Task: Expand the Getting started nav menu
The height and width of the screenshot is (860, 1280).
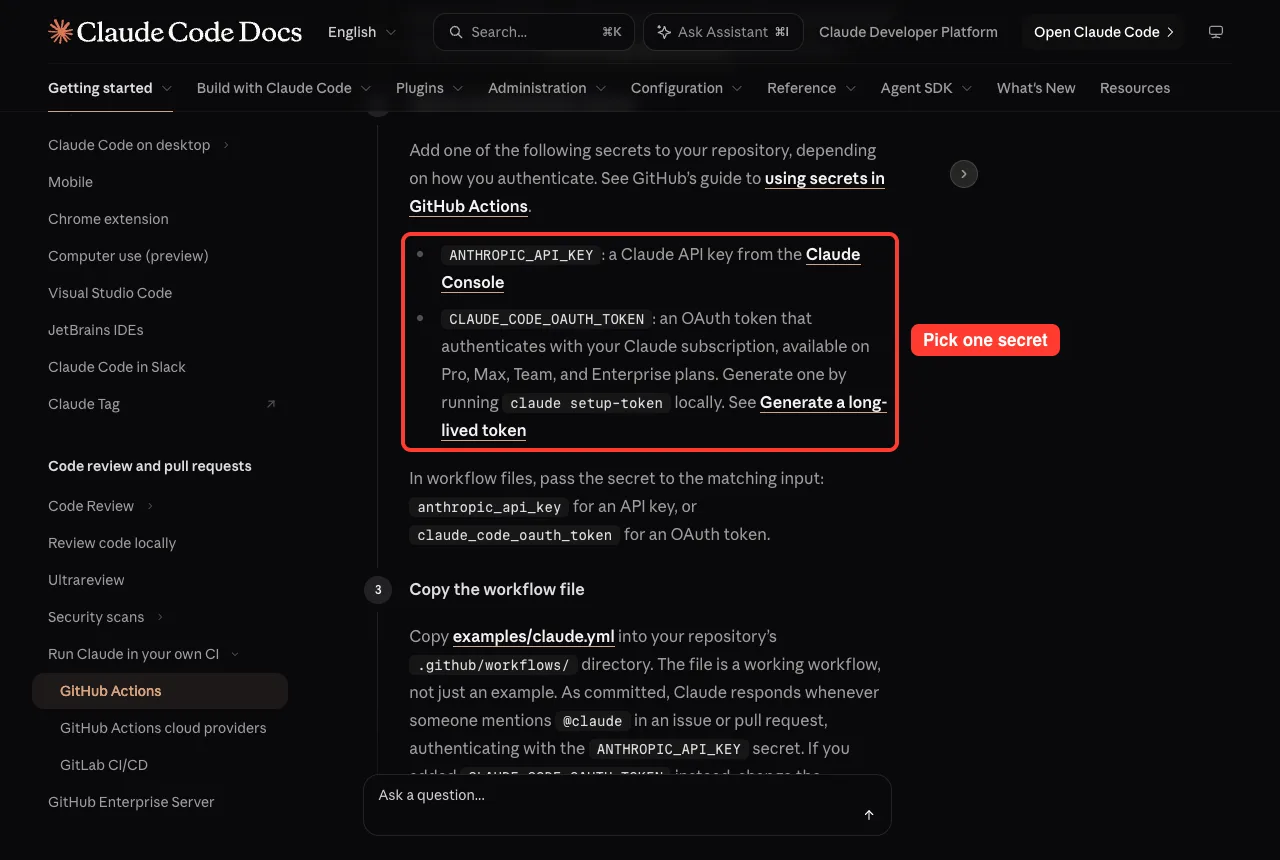Action: click(110, 88)
